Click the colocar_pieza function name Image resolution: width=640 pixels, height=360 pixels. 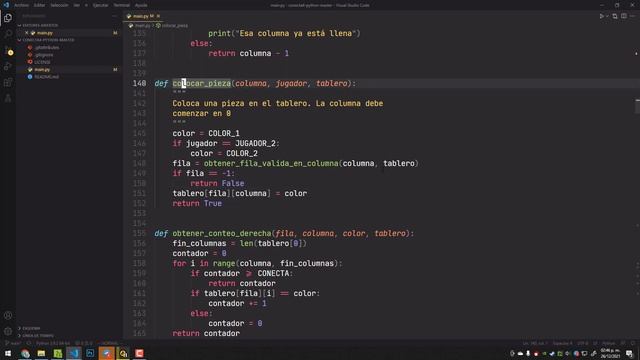pyautogui.click(x=202, y=83)
